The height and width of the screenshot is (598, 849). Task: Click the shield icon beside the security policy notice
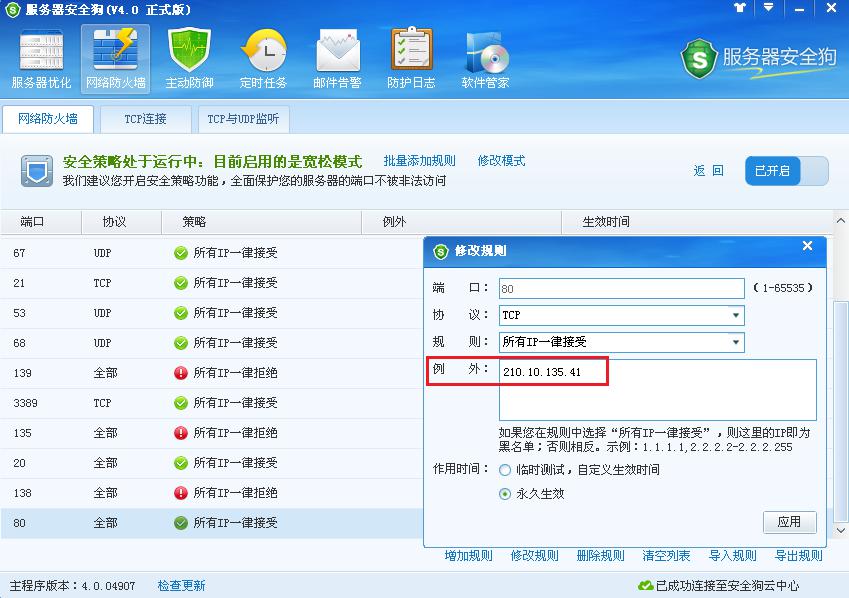tap(37, 171)
